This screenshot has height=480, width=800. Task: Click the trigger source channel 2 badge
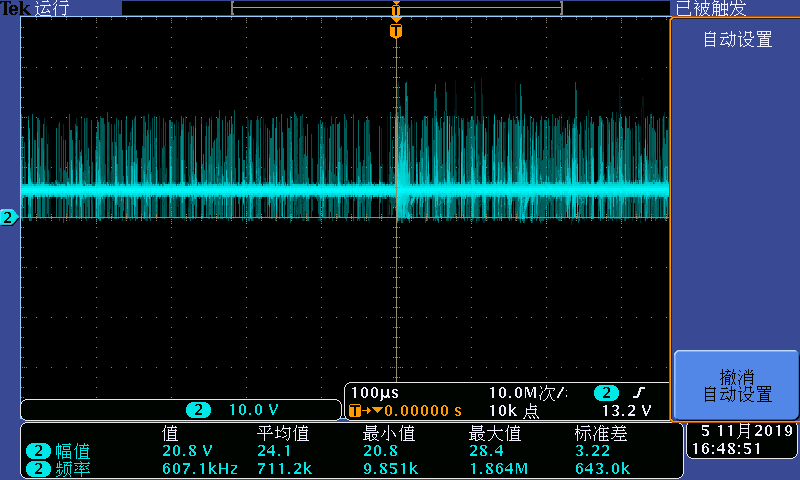point(606,393)
